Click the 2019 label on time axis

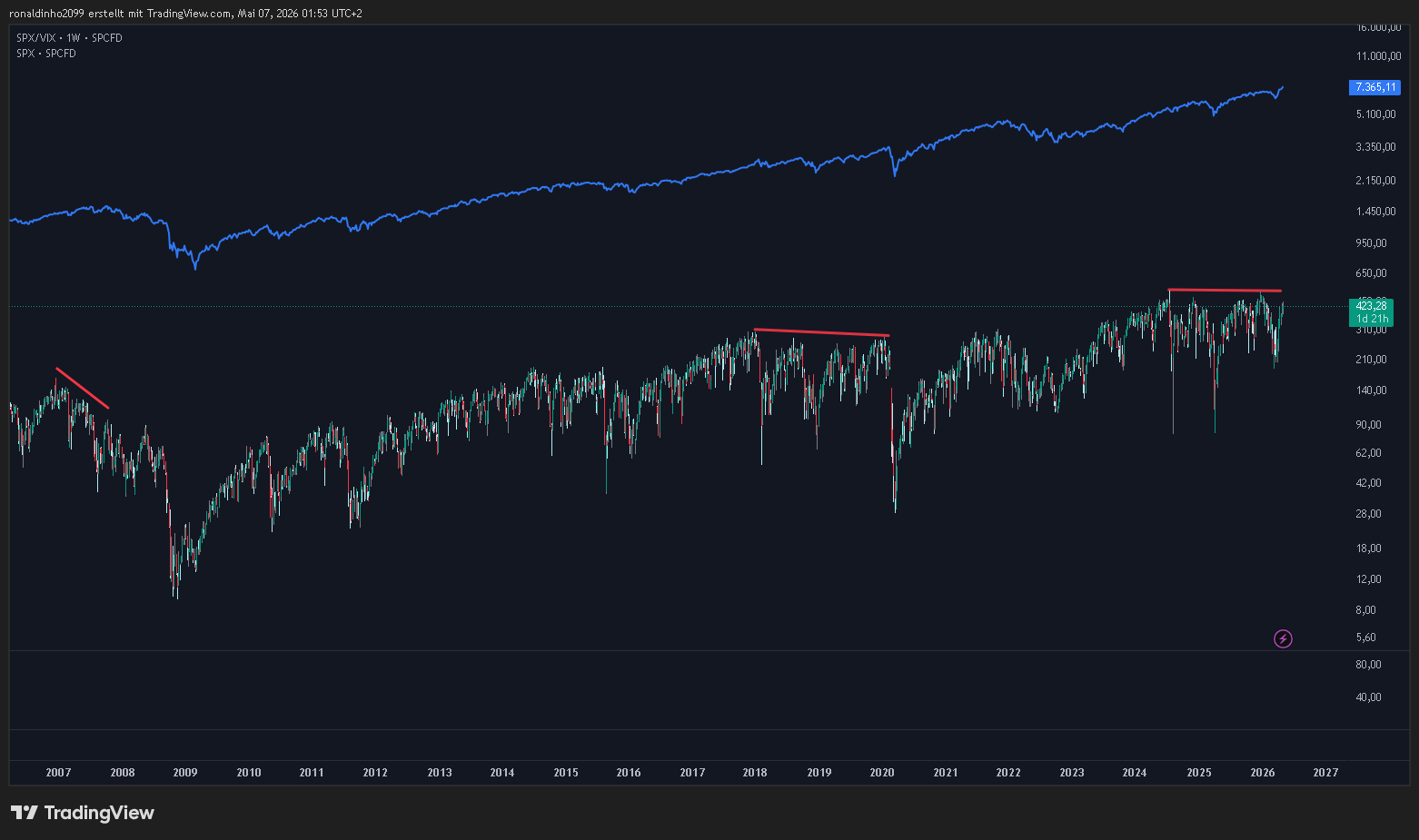pyautogui.click(x=819, y=773)
